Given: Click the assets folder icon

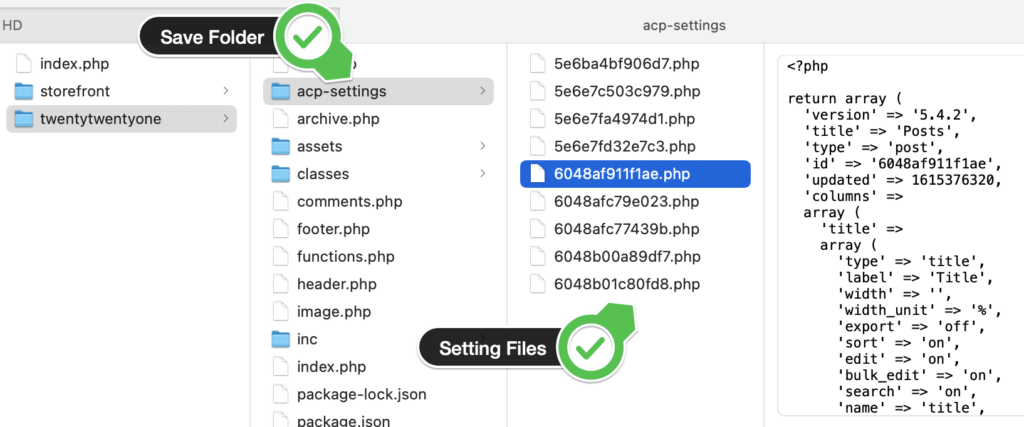Looking at the screenshot, I should point(280,147).
